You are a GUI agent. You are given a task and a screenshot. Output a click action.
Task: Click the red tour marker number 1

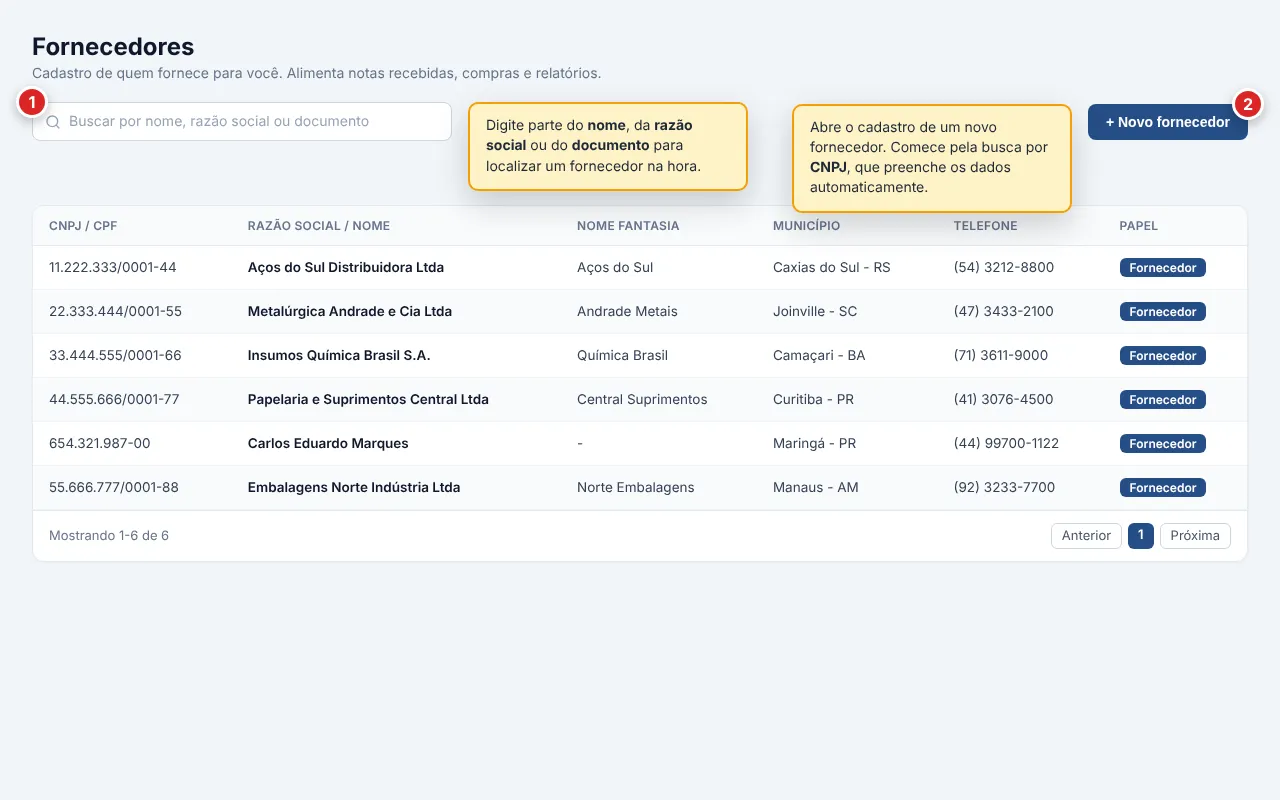click(32, 102)
